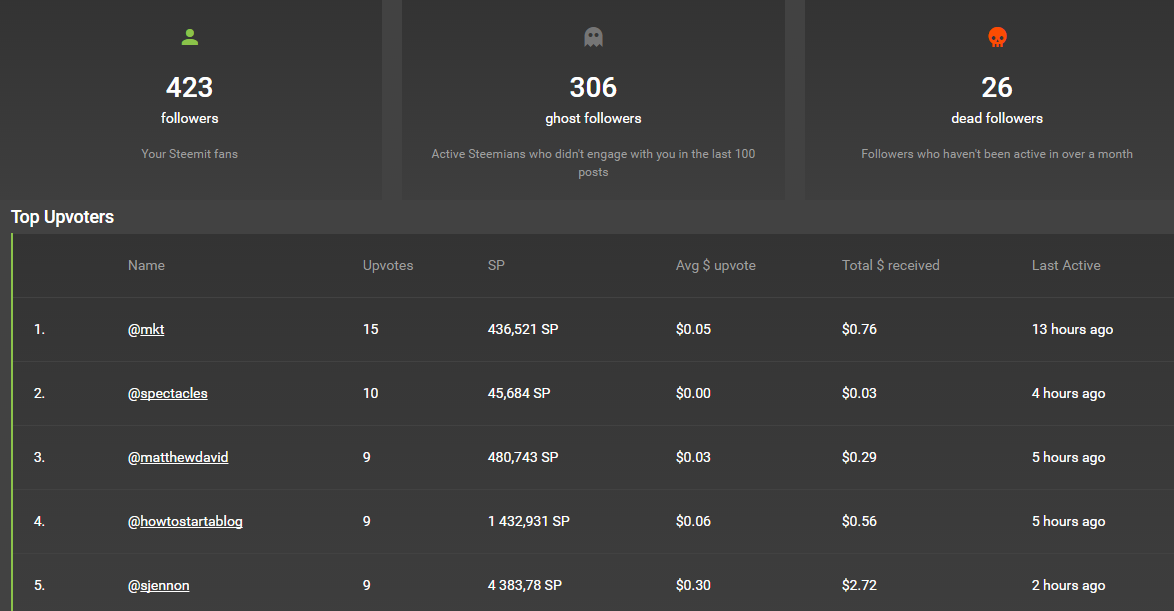Sort table by Upvotes column header
This screenshot has width=1174, height=611.
coord(388,265)
